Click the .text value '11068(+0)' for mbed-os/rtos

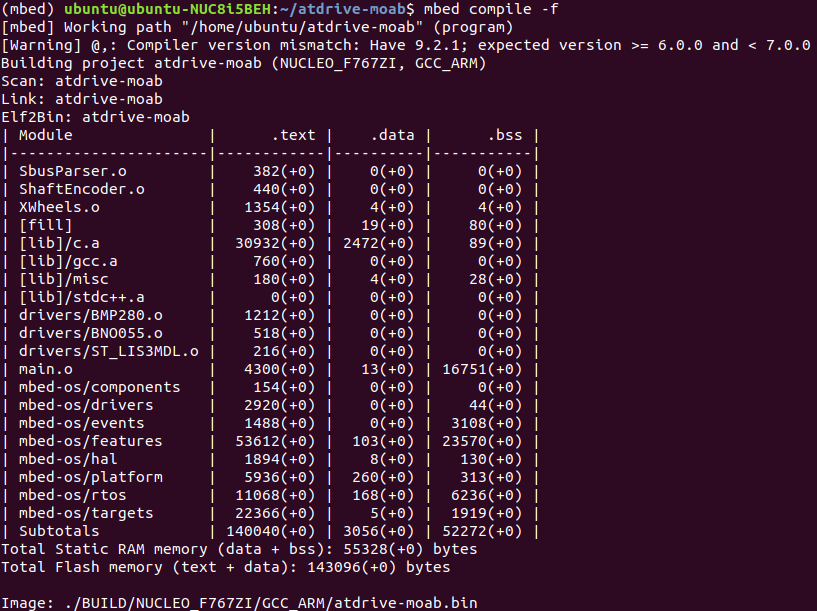point(275,495)
